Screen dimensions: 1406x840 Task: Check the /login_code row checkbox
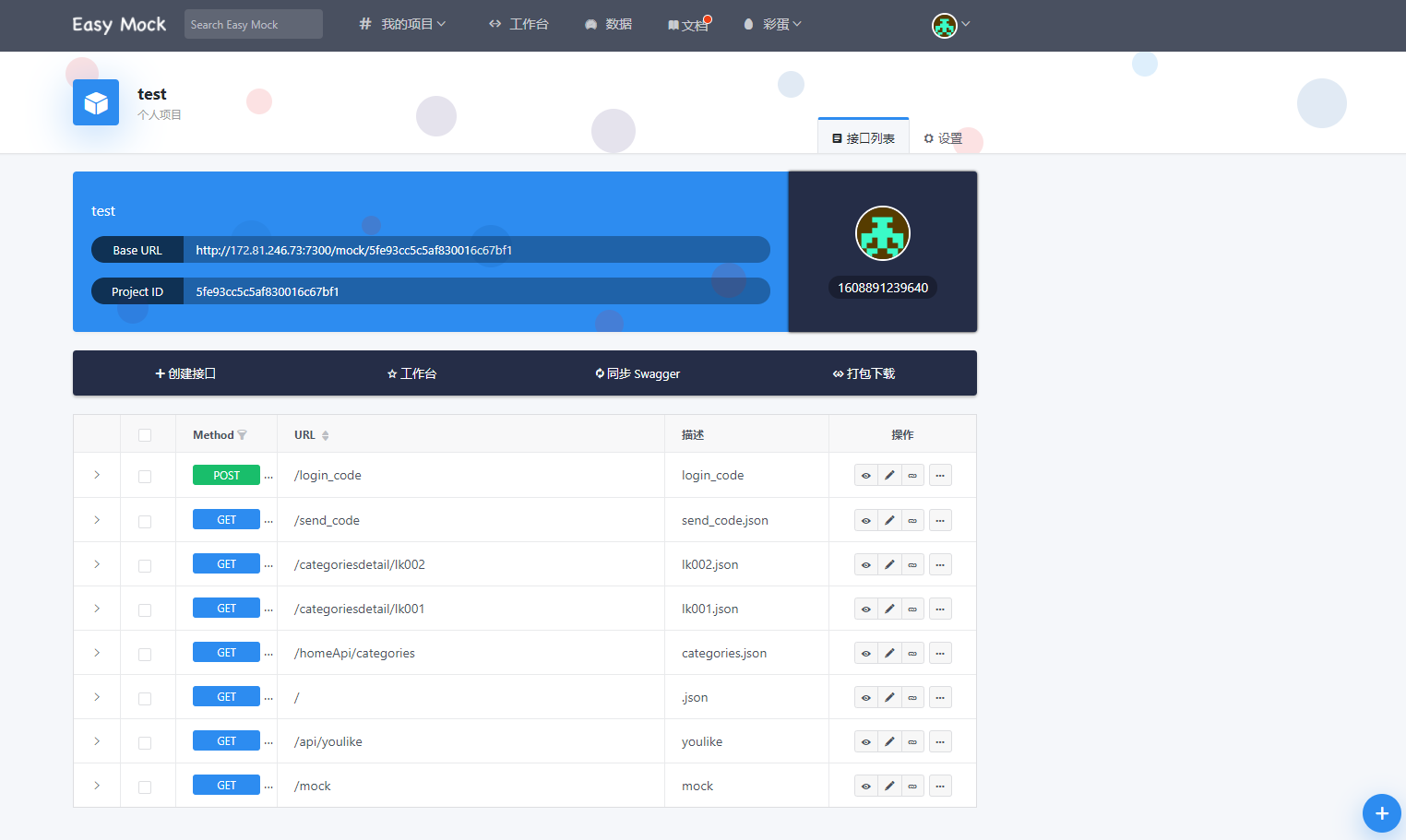click(145, 477)
